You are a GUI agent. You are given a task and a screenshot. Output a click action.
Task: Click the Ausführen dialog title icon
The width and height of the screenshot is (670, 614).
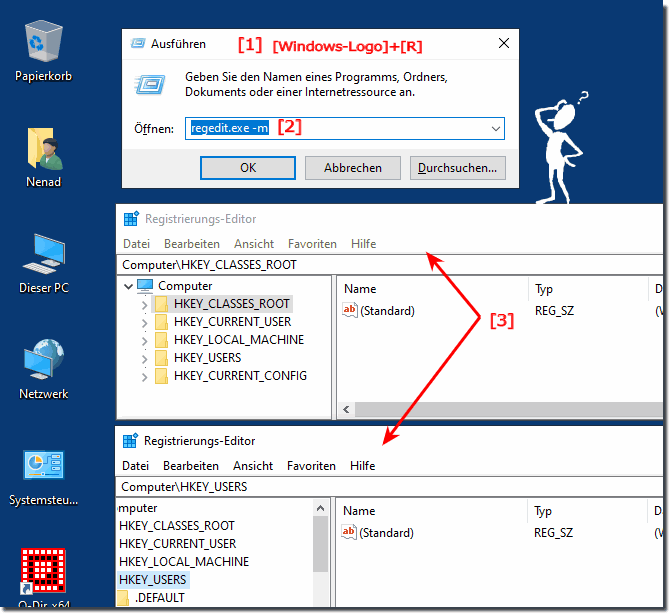(138, 44)
